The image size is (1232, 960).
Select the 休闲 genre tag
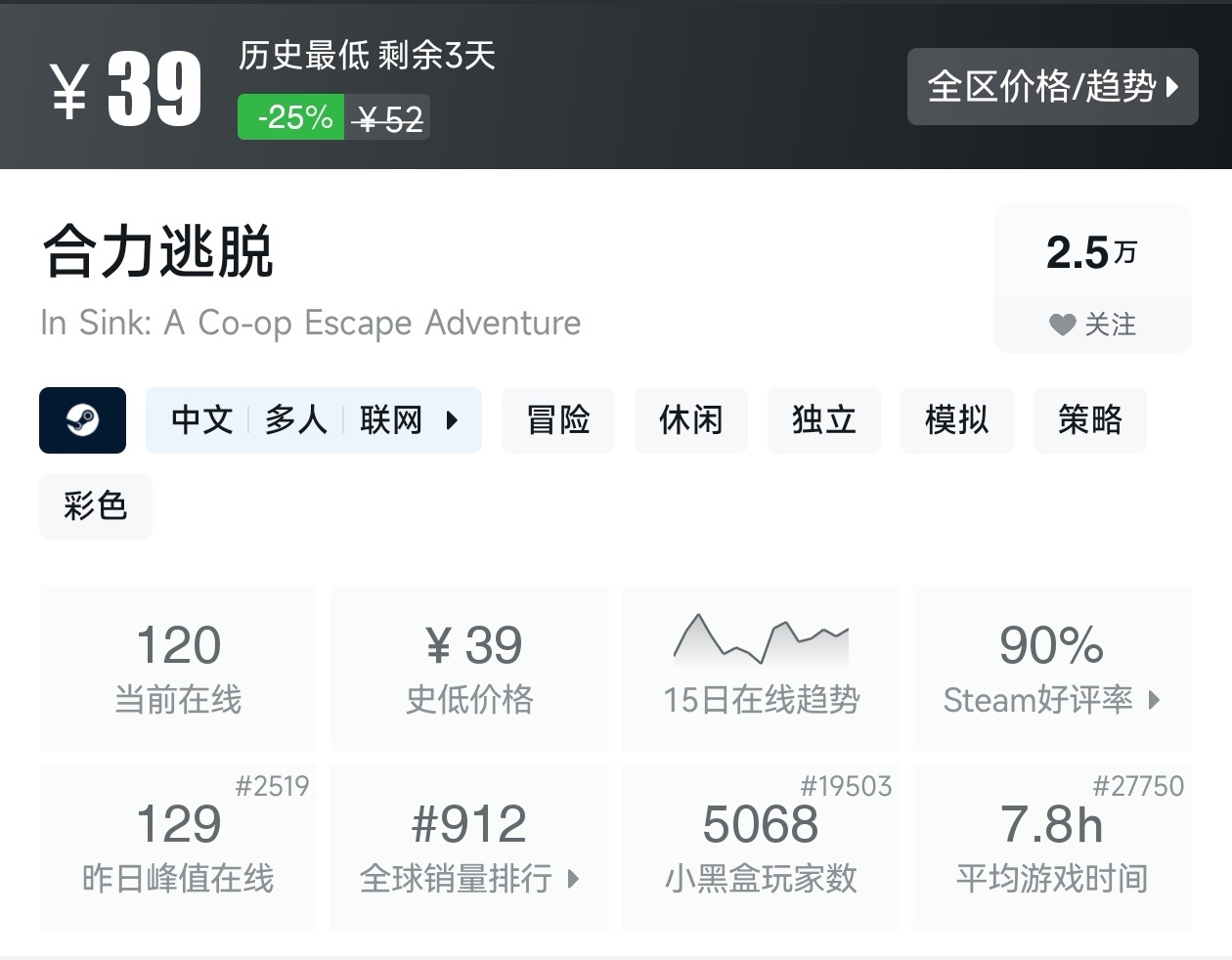pos(691,420)
